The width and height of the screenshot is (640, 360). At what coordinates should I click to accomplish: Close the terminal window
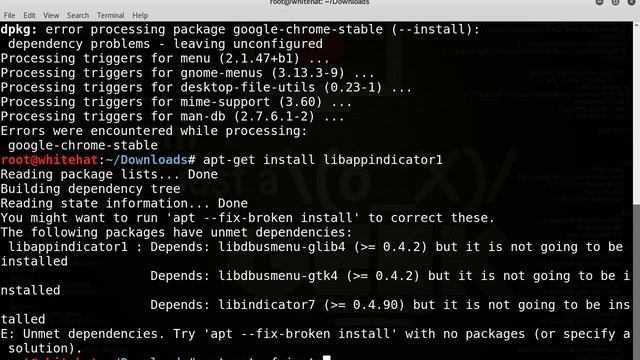[x=631, y=2]
